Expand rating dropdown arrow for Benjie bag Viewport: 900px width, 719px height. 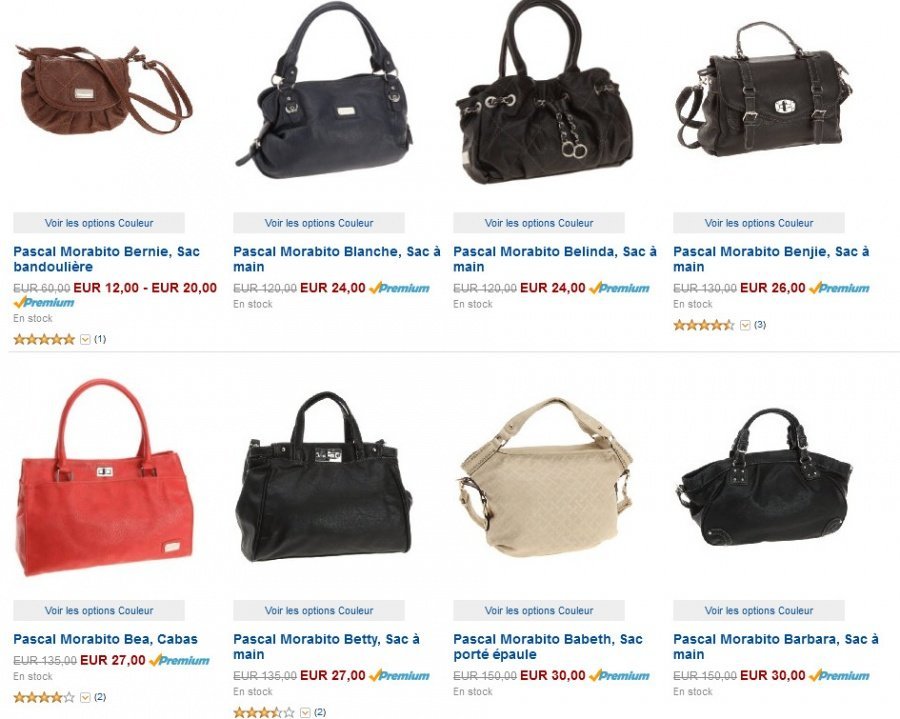(745, 325)
